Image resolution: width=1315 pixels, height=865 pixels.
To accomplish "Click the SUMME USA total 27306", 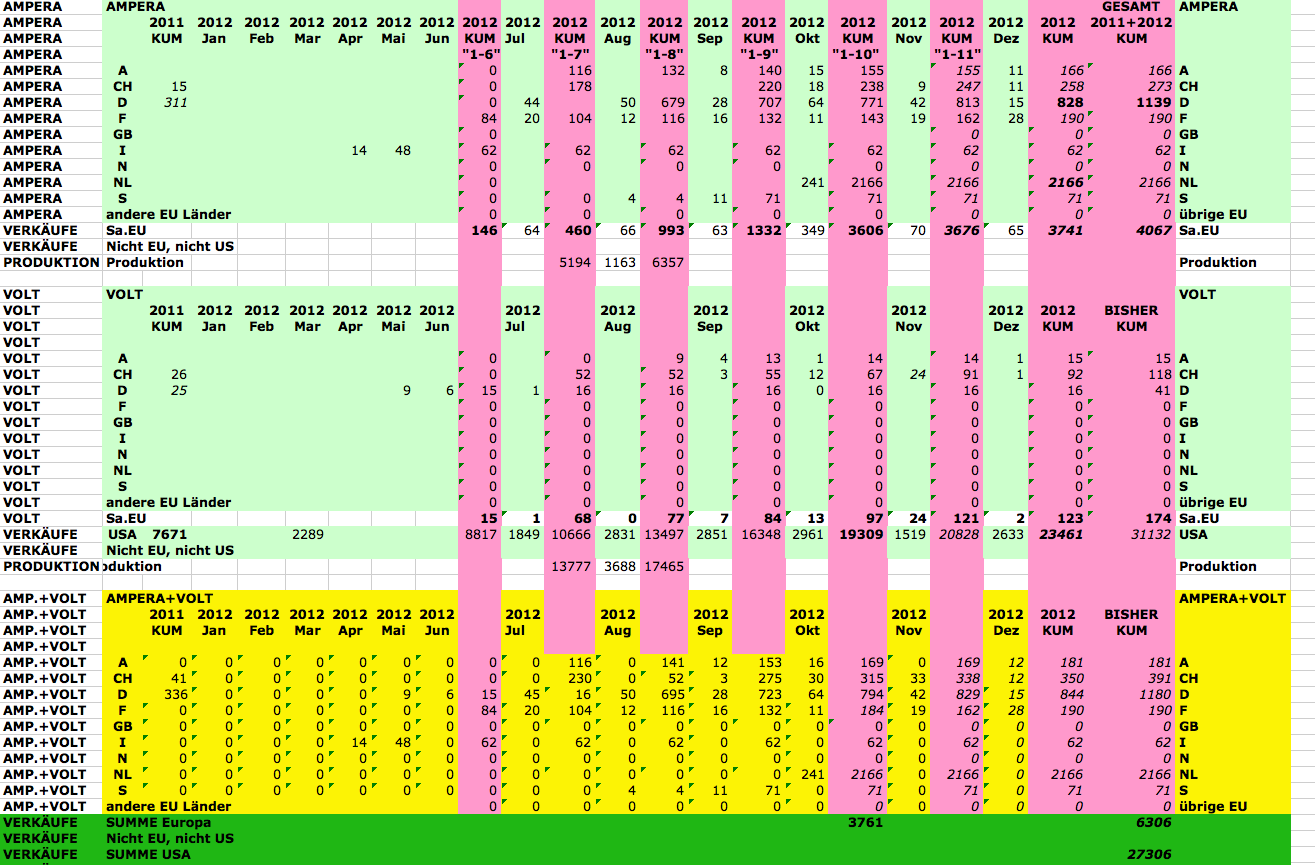I will point(1148,854).
